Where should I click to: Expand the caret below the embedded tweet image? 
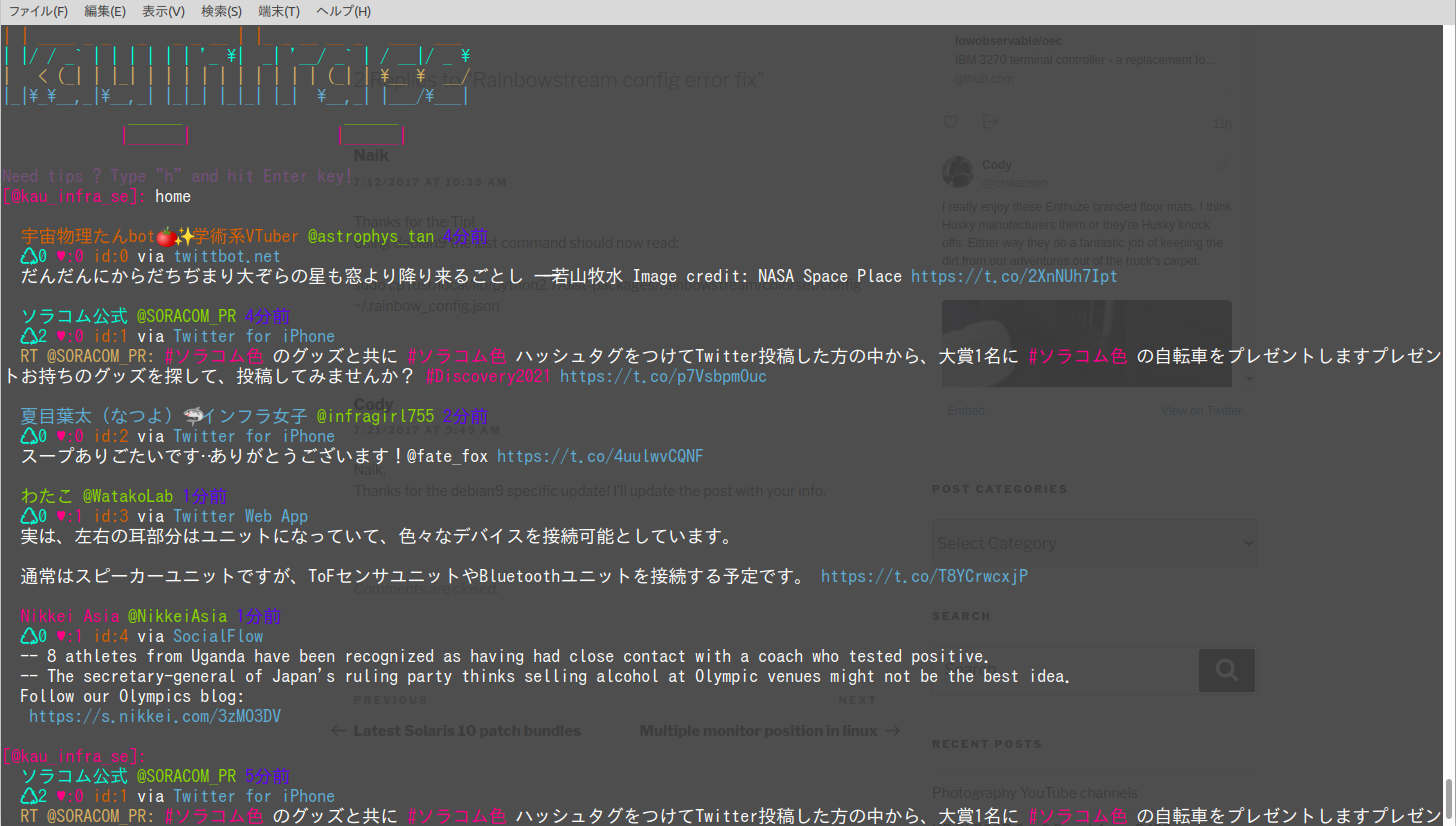pos(1248,379)
